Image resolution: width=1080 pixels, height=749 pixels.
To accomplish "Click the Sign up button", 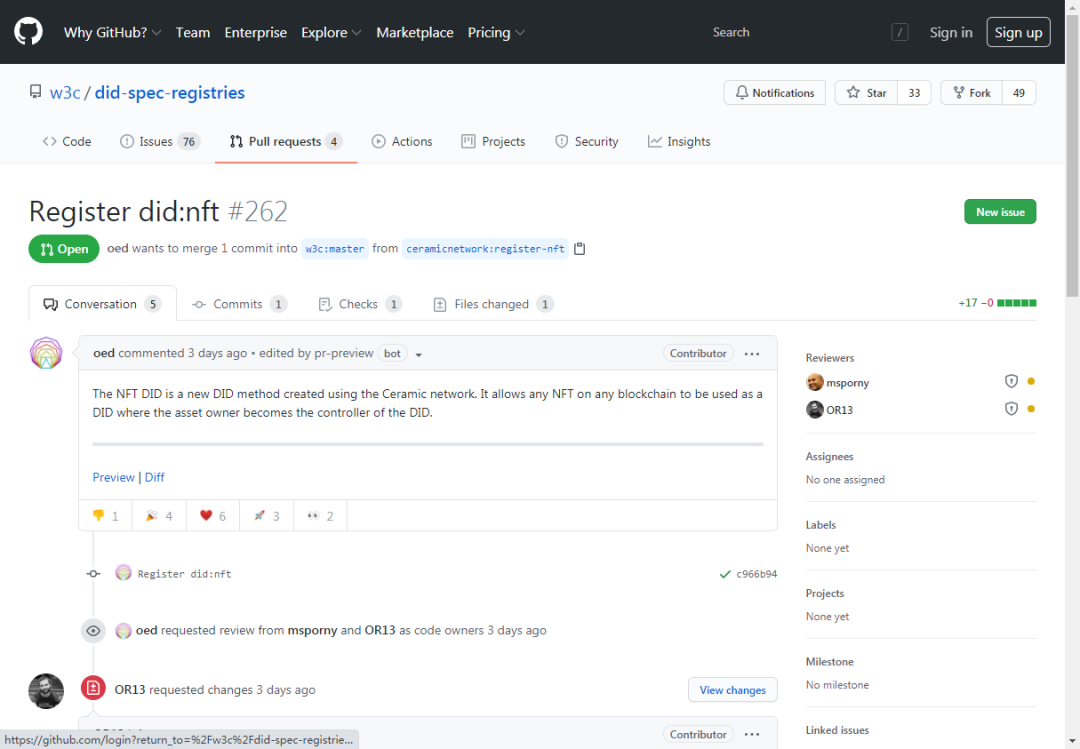I will click(x=1018, y=32).
